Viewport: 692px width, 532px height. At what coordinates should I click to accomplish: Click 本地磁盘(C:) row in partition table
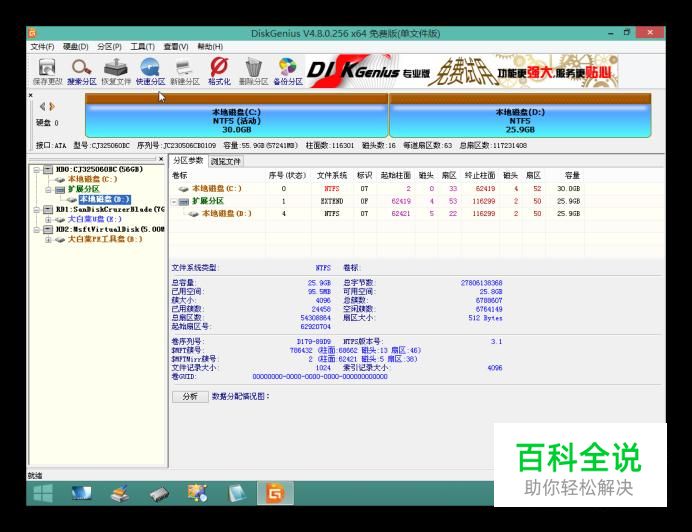point(380,189)
